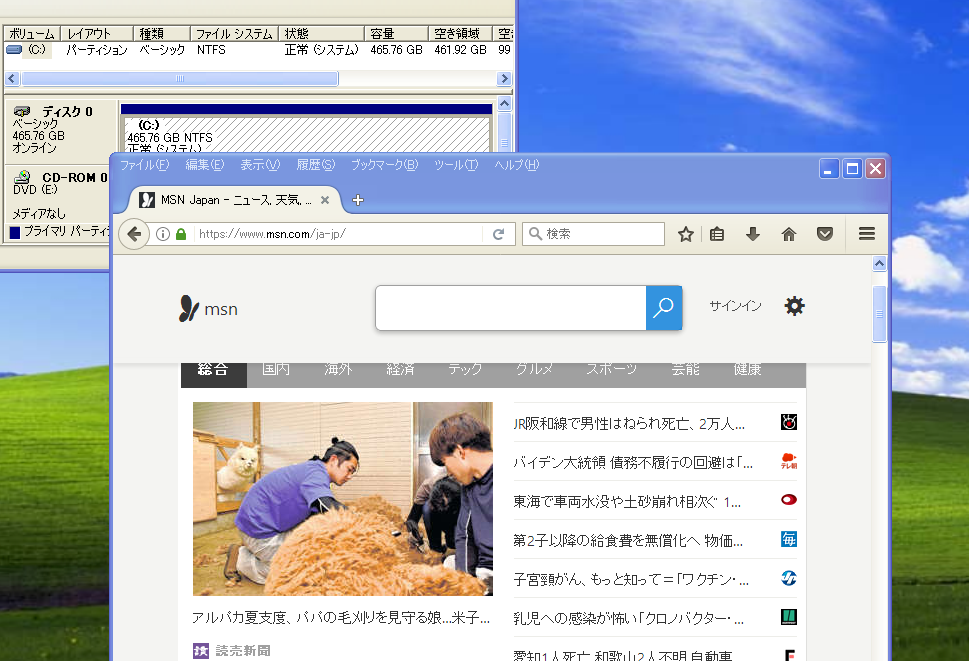This screenshot has height=661, width=969.
Task: Click the MSN blue search button
Action: coord(664,308)
